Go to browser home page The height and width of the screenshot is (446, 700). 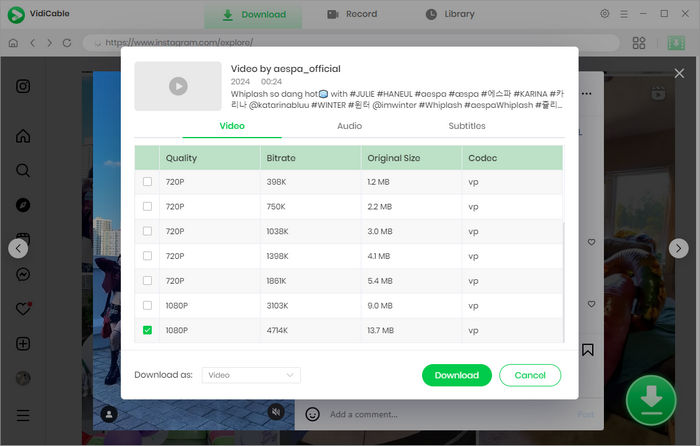13,43
